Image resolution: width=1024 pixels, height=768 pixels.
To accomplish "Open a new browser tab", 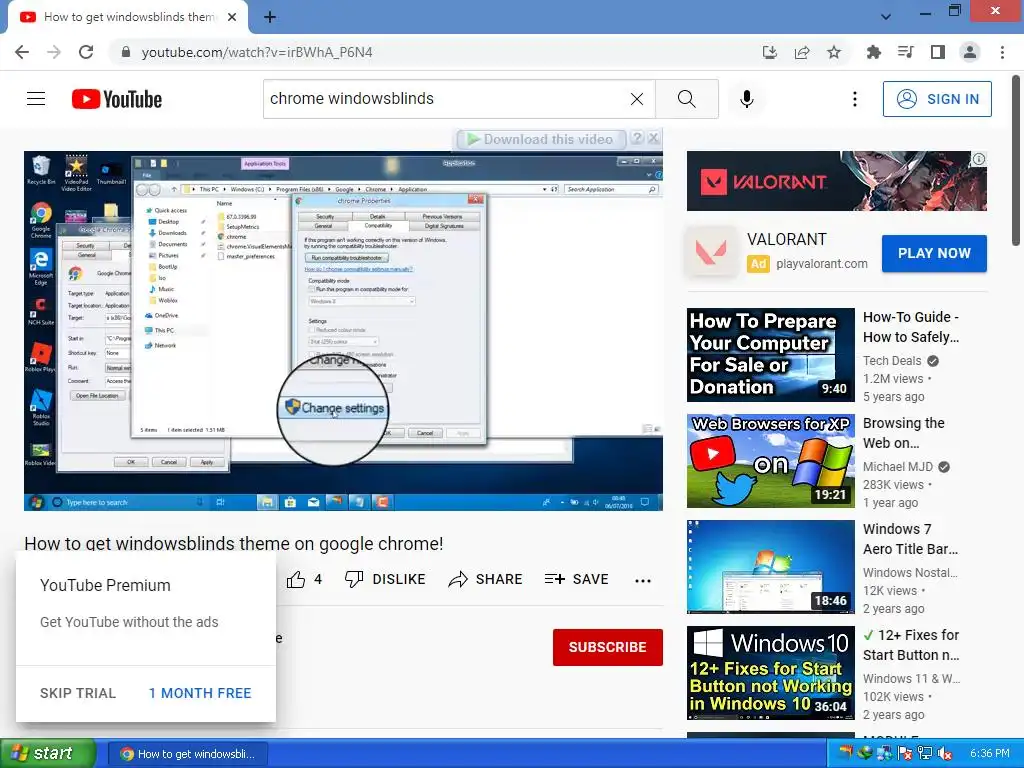I will click(x=270, y=17).
